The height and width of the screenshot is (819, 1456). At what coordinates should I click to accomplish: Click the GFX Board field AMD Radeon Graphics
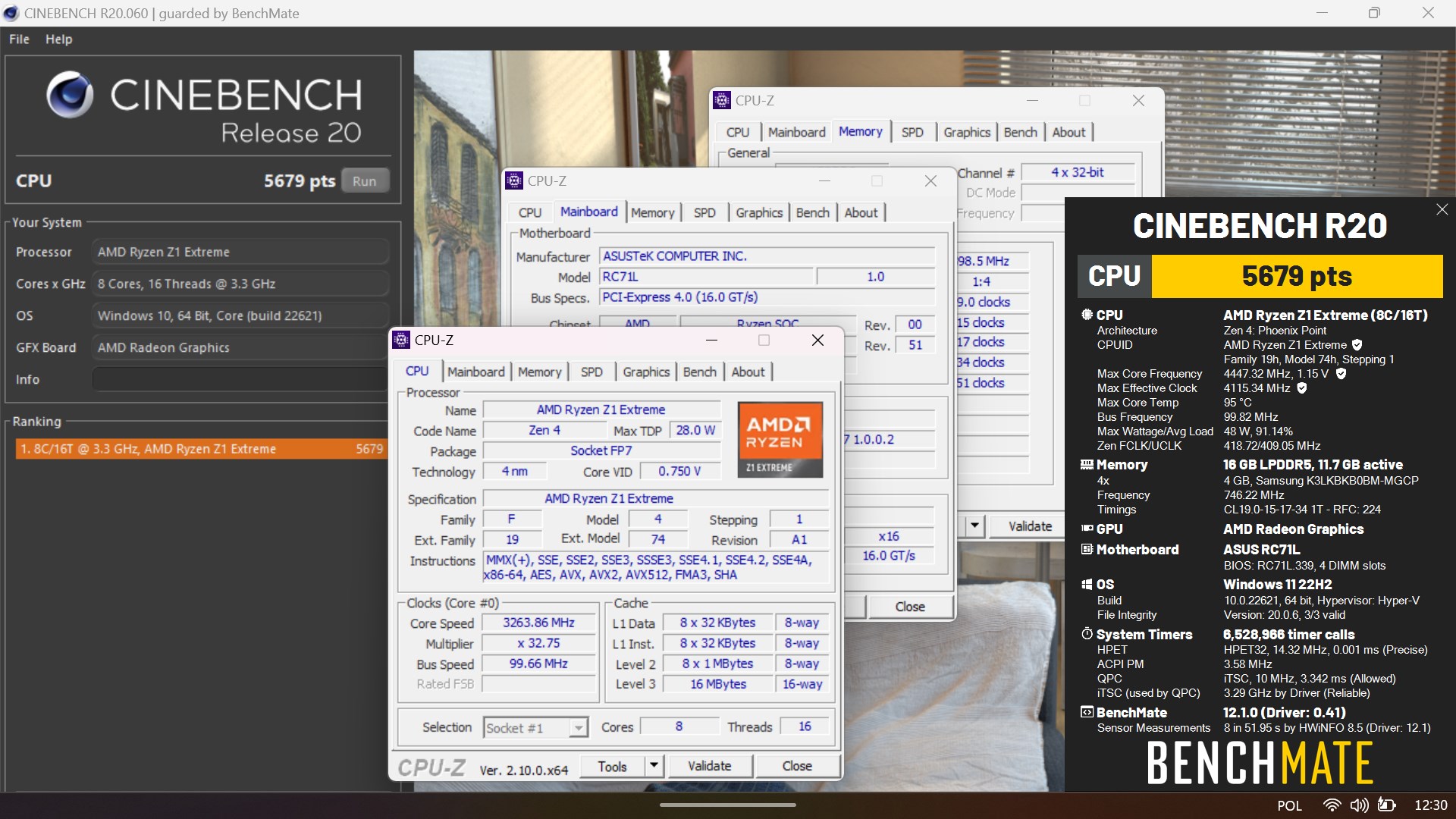tap(240, 347)
